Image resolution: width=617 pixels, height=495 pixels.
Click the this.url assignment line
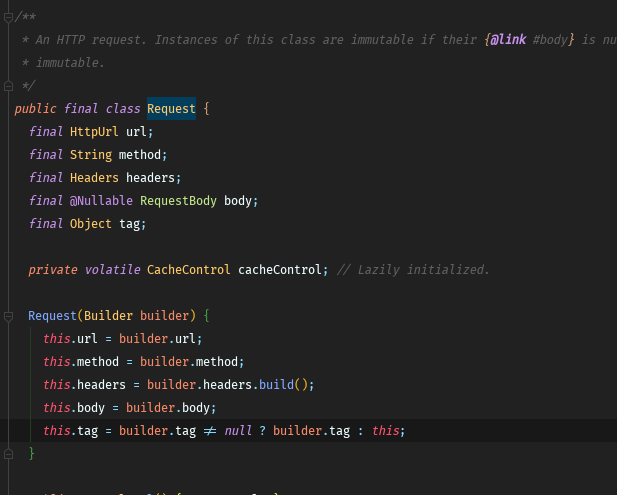click(122, 339)
